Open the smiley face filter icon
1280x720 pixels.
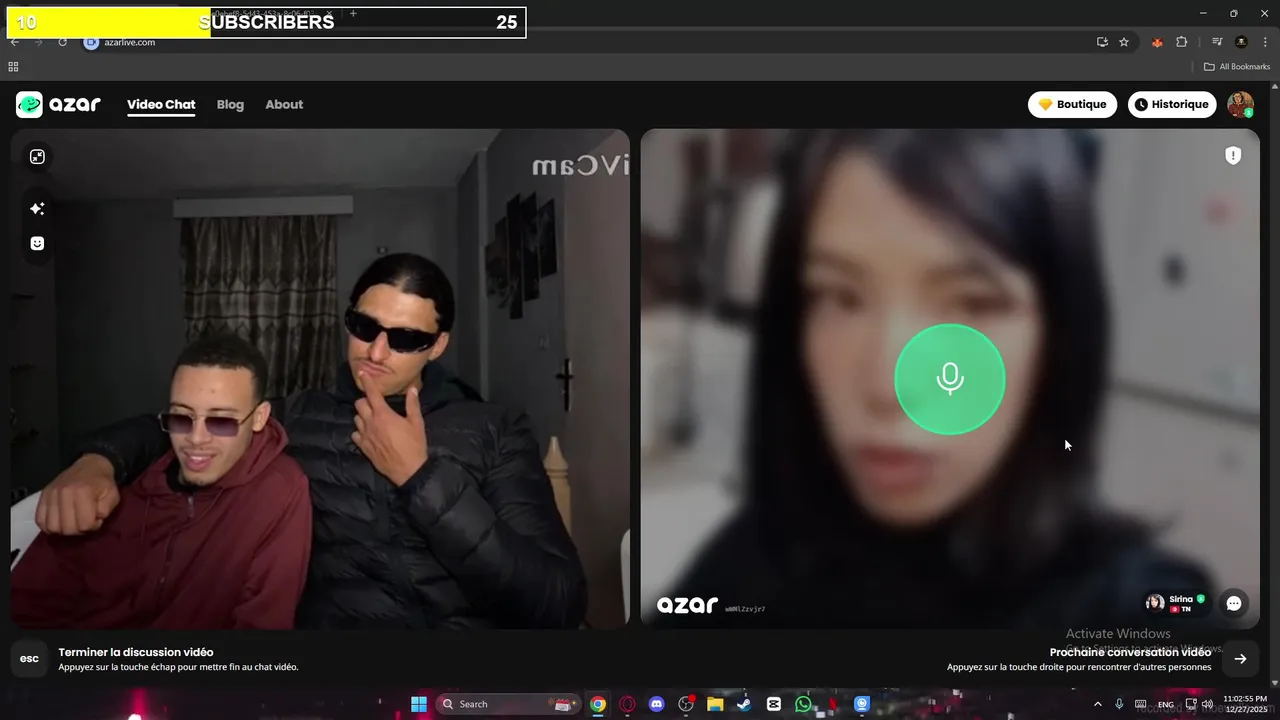[37, 243]
